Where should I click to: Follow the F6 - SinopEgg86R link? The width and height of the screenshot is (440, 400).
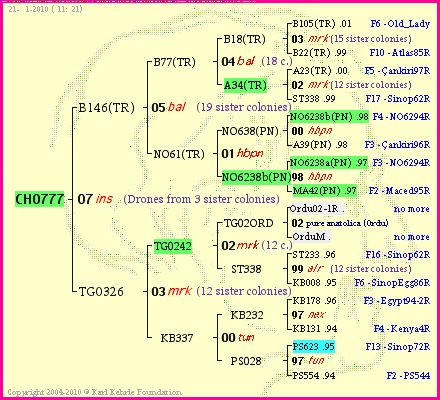point(392,283)
